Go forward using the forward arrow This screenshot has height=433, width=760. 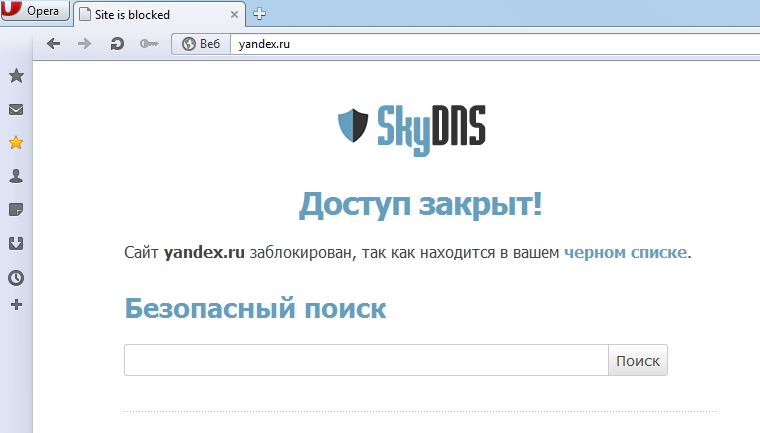coord(84,44)
